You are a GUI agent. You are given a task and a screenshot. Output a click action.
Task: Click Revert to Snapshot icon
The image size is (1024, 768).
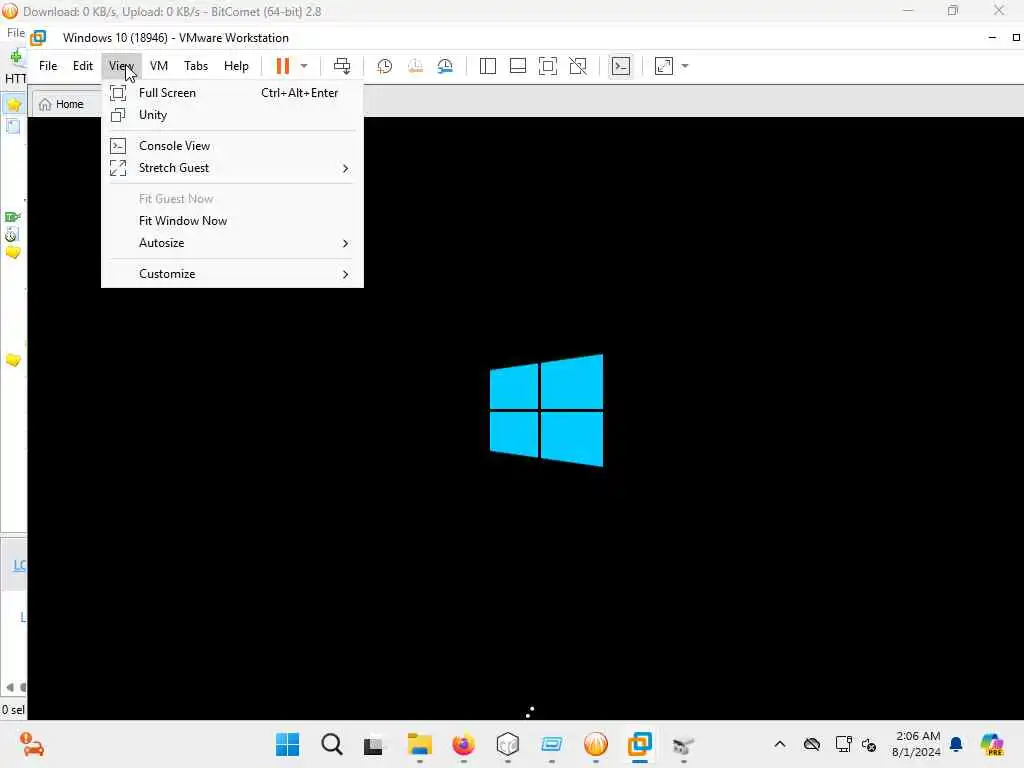pos(415,66)
